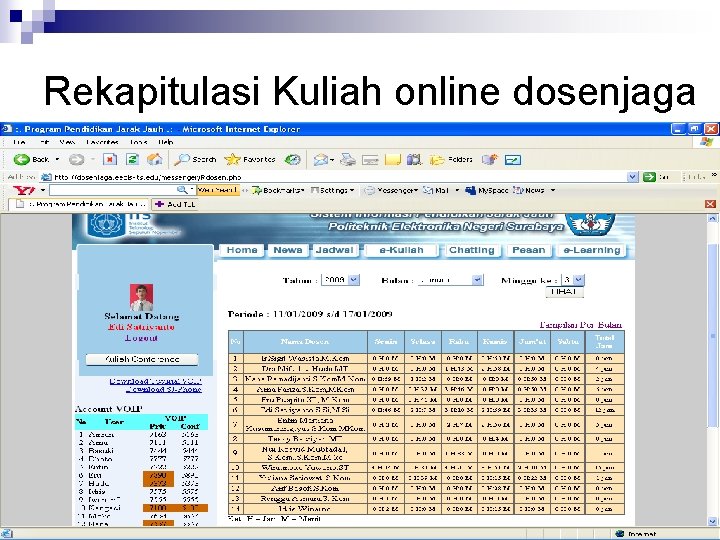Open the View menu
The width and height of the screenshot is (720, 540).
[x=67, y=142]
